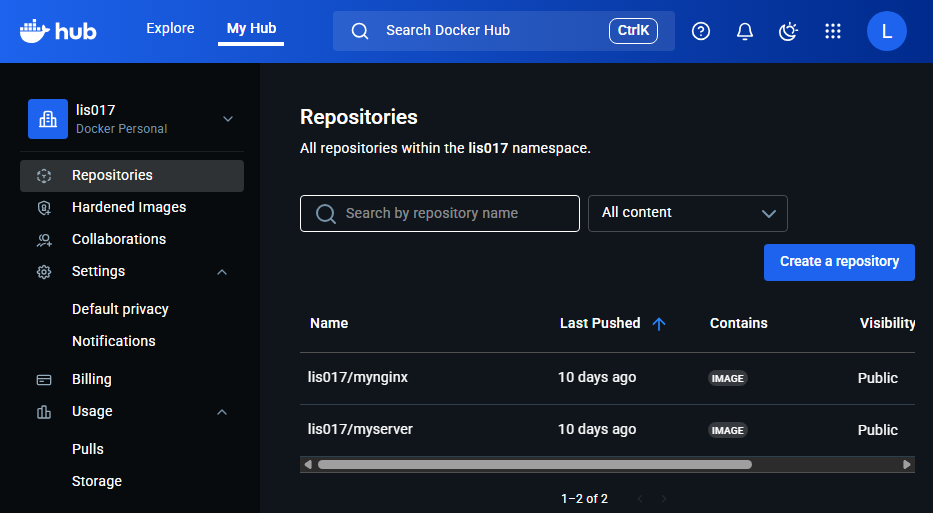This screenshot has height=513, width=933.
Task: Open the notifications bell icon
Action: click(745, 31)
